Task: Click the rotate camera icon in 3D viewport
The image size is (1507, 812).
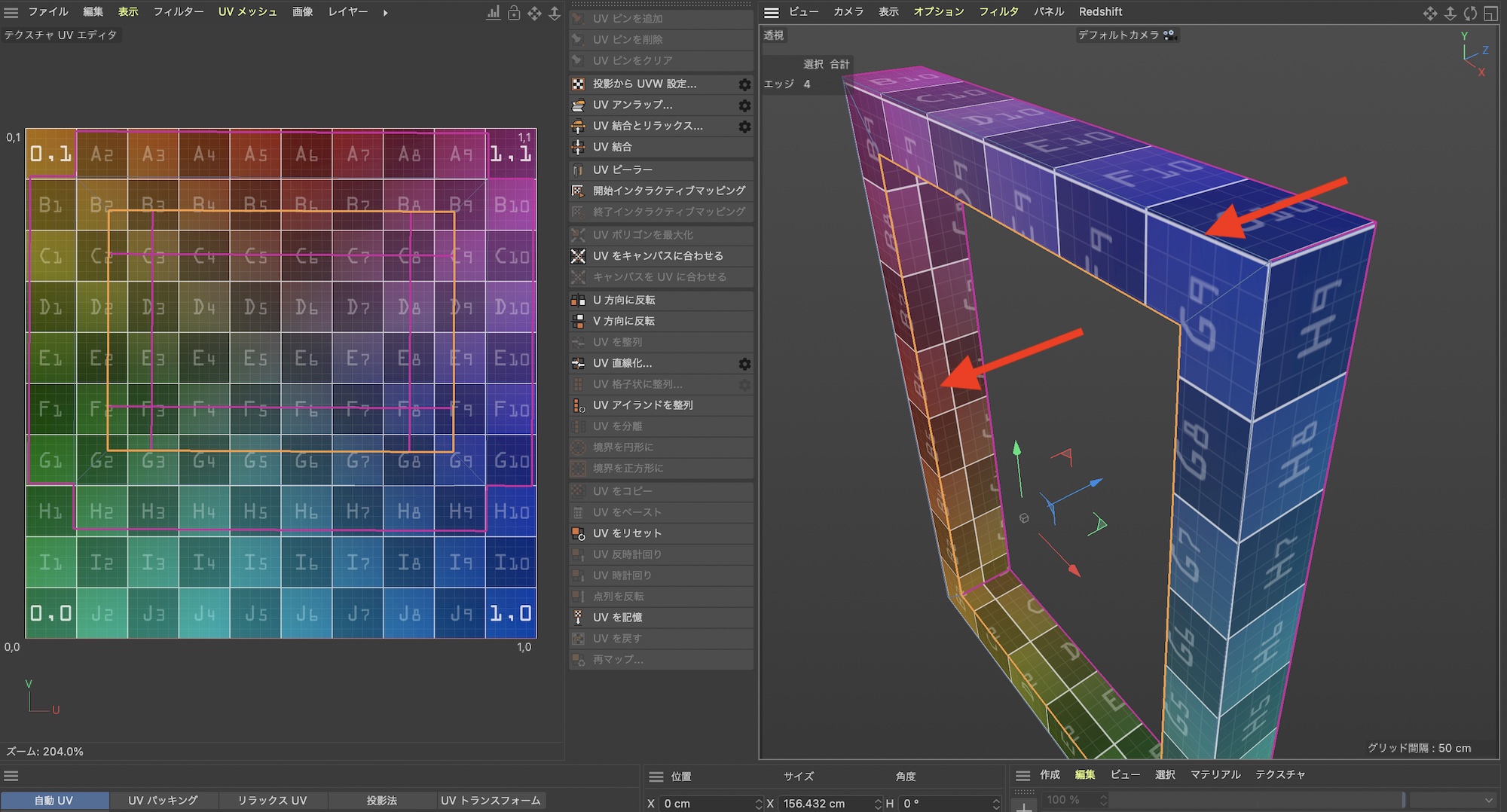Action: tap(1470, 13)
